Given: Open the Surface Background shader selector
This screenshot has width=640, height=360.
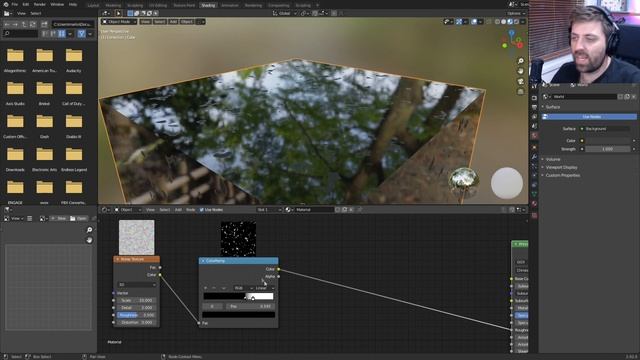Looking at the screenshot, I should 606,129.
